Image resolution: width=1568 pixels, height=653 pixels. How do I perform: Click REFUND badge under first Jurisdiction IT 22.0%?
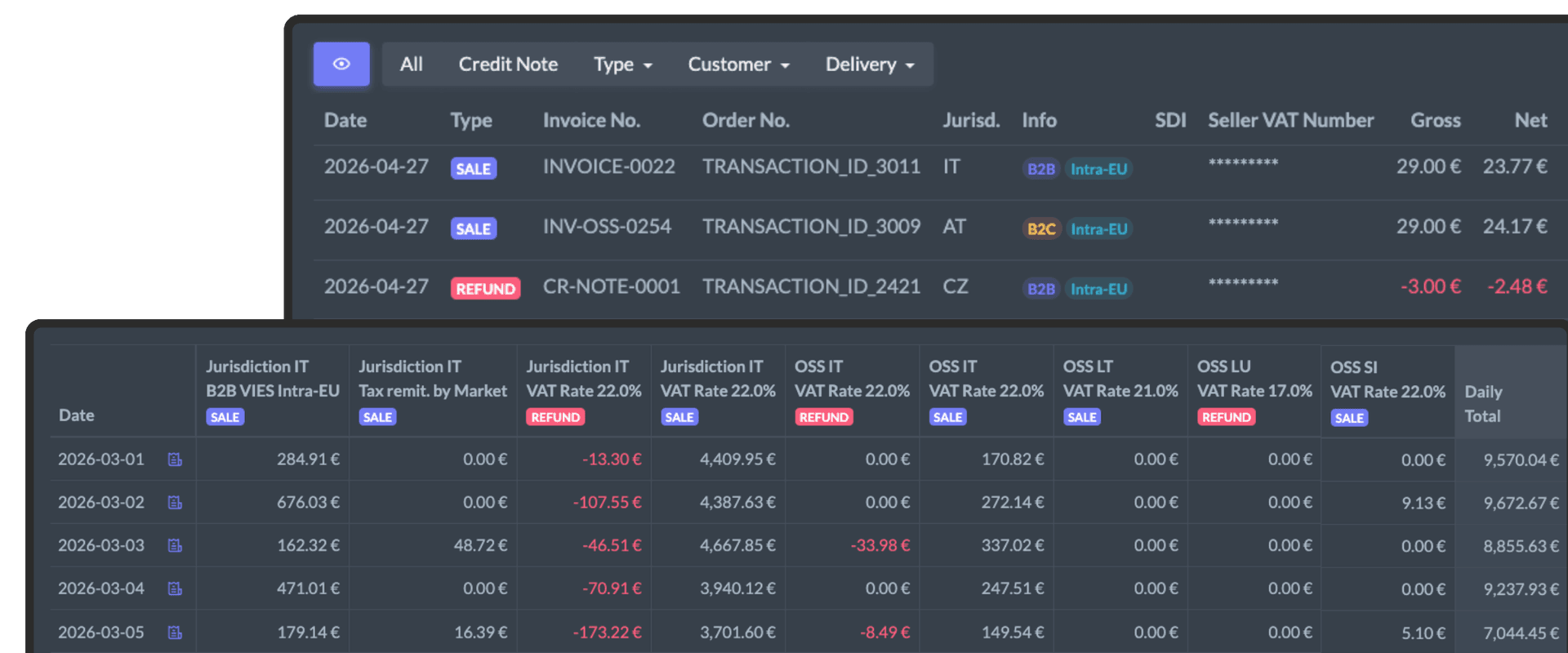coord(555,417)
